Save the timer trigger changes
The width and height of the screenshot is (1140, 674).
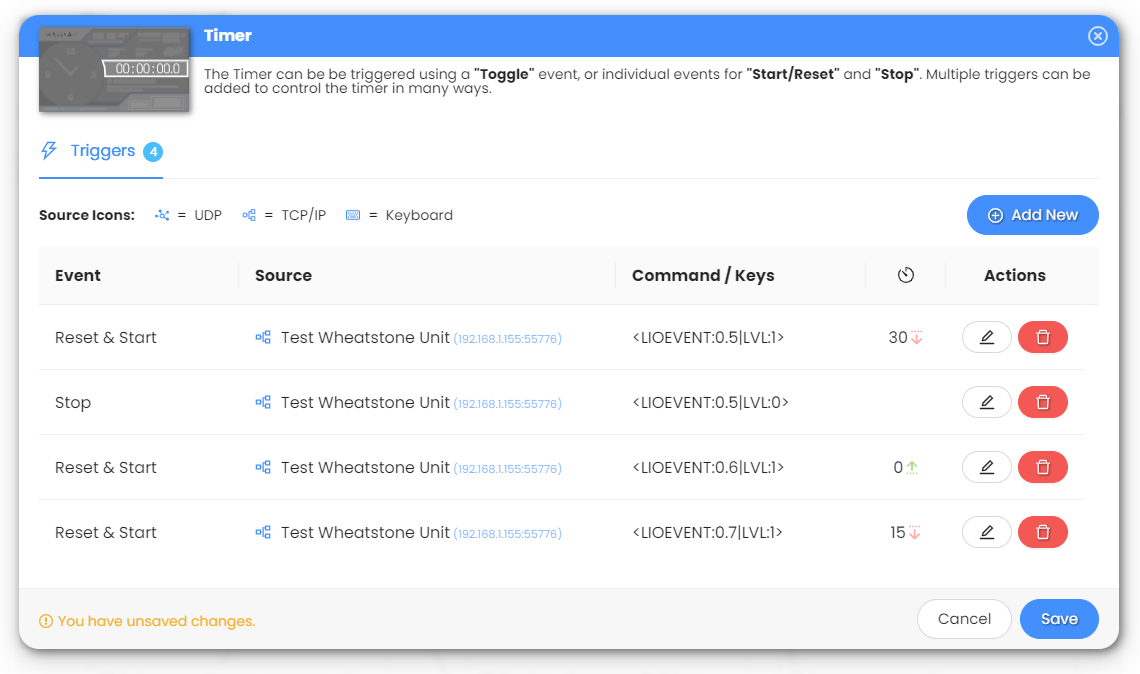coord(1058,619)
